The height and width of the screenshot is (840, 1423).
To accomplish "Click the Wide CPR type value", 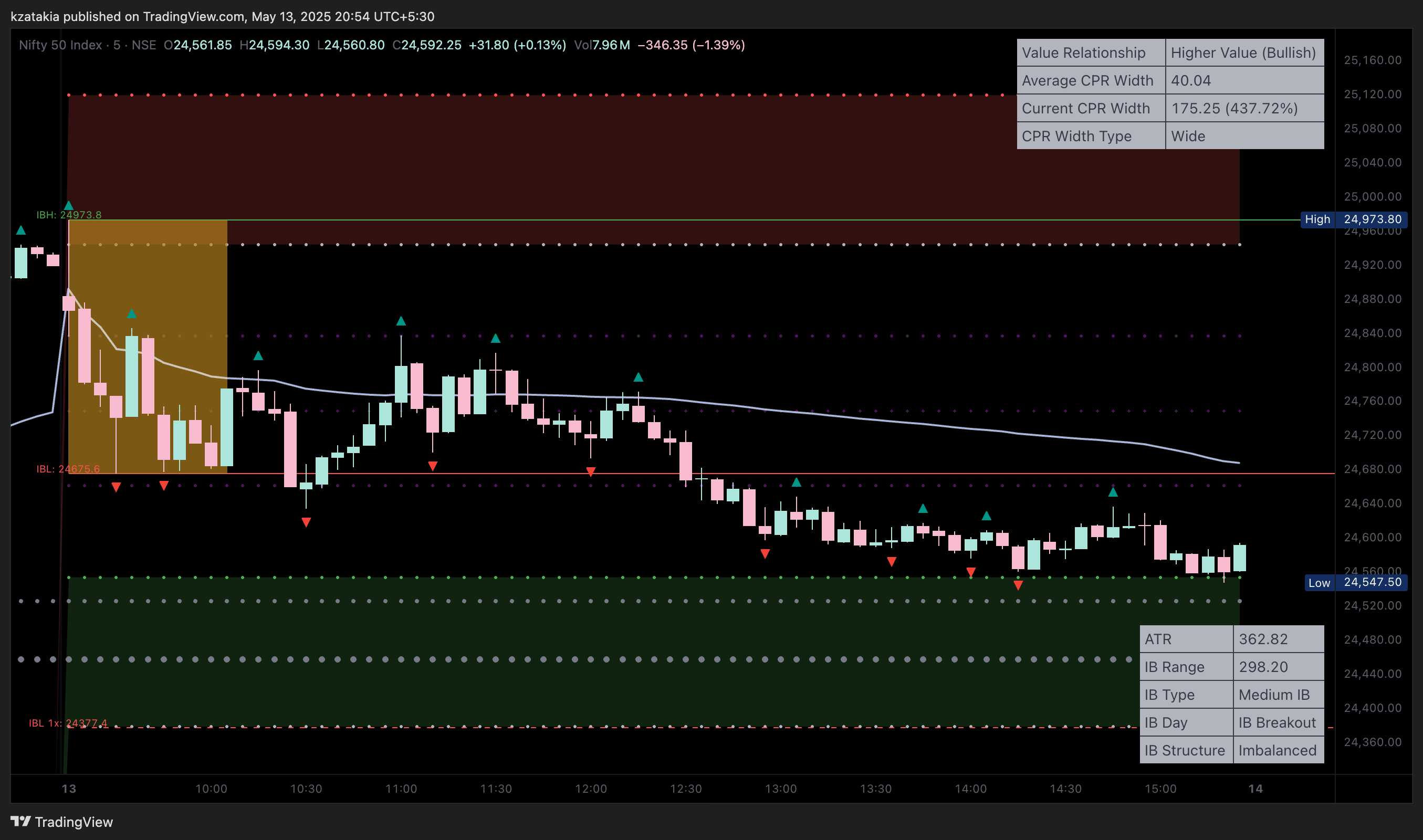I will (x=1244, y=136).
